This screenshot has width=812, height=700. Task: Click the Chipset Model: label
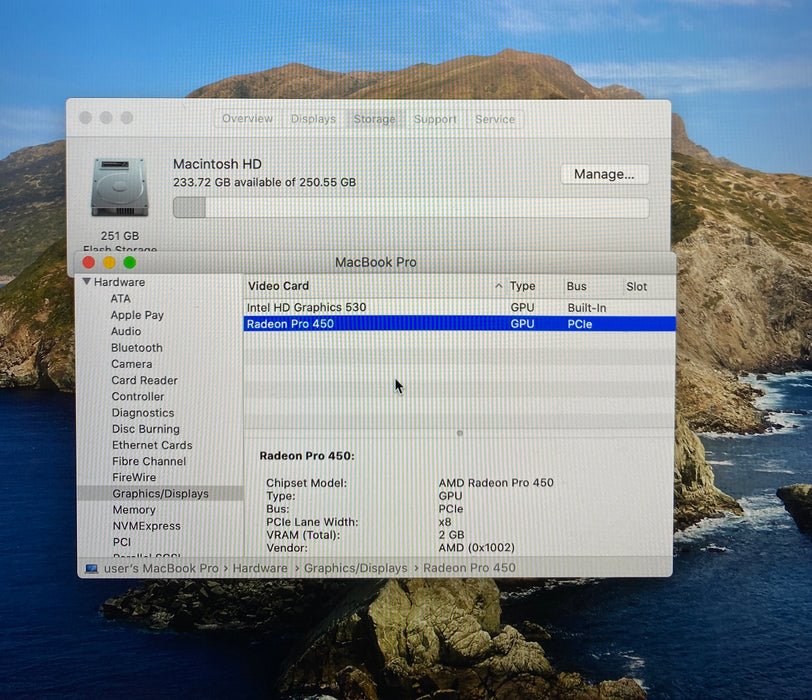[306, 483]
